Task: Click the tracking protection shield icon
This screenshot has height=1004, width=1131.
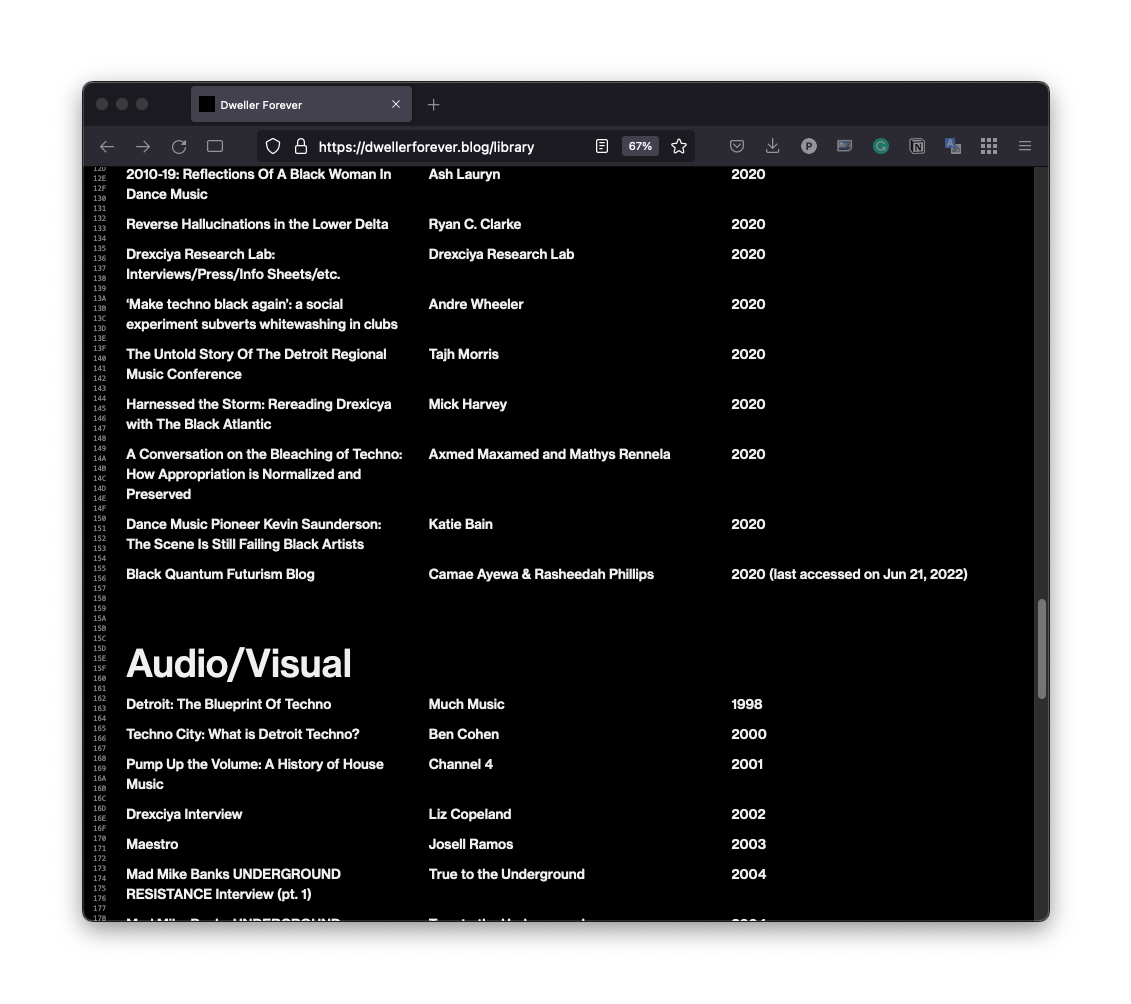Action: [273, 146]
